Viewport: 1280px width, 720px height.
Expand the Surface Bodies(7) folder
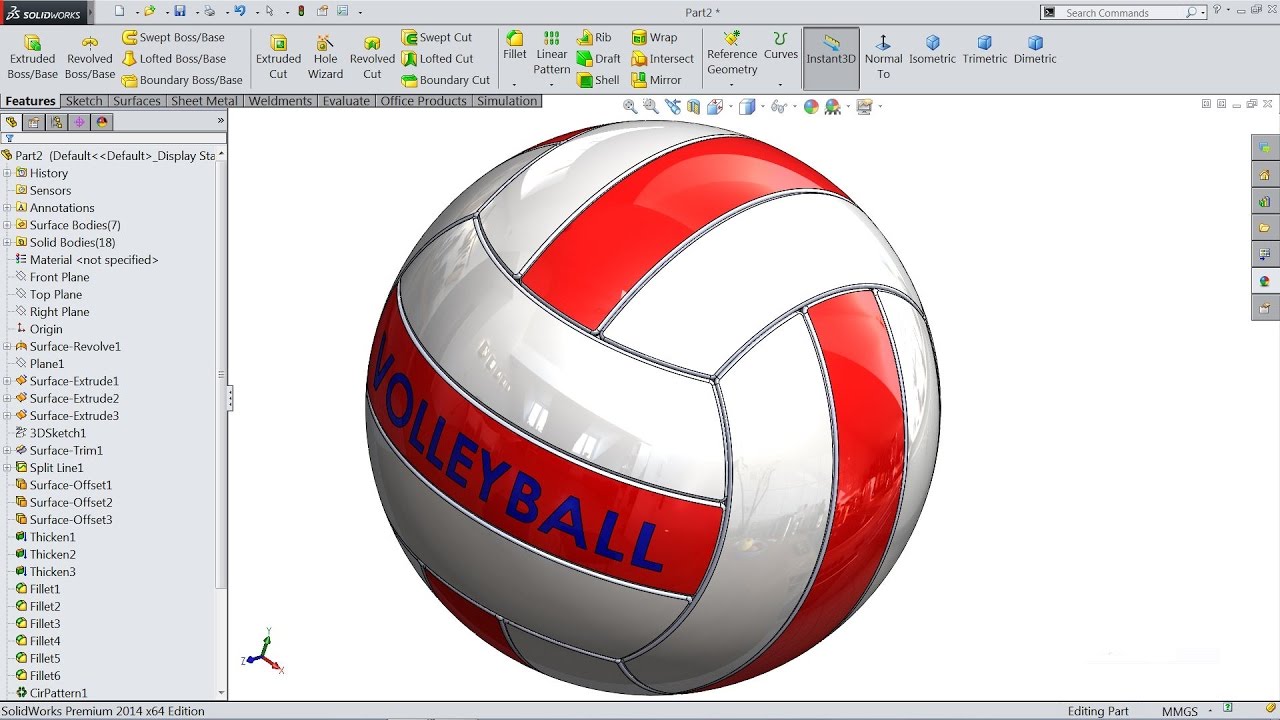point(7,225)
